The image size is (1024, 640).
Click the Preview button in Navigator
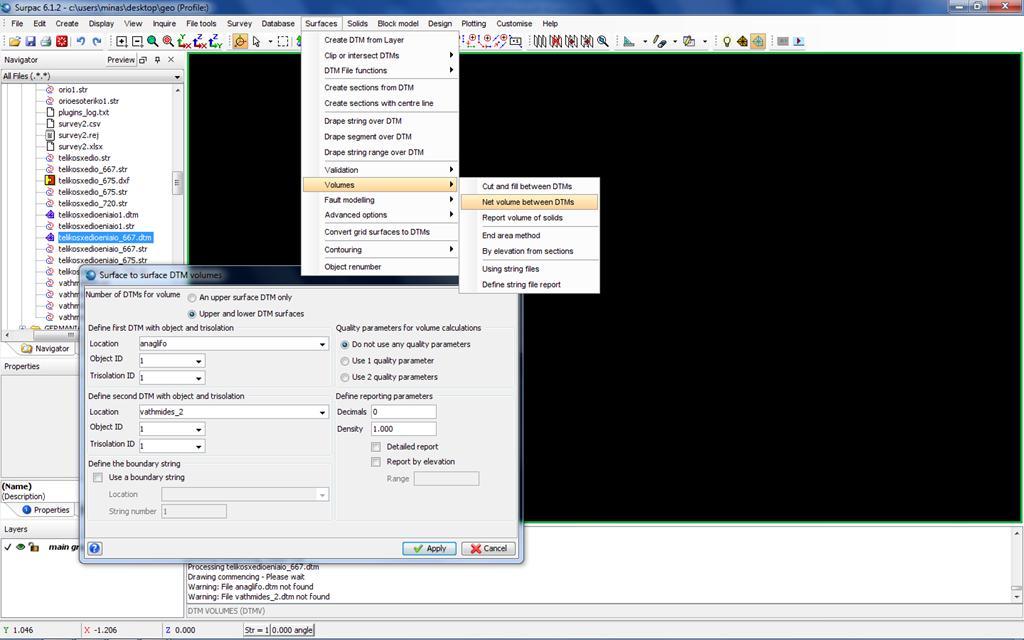pos(121,59)
